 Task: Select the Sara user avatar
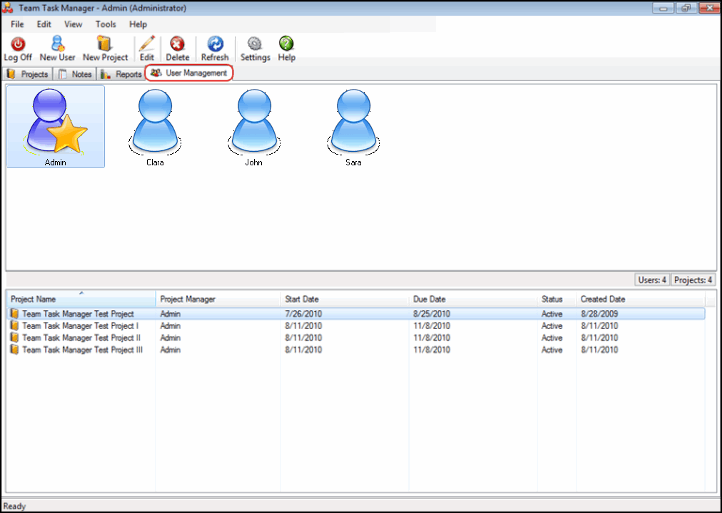353,125
